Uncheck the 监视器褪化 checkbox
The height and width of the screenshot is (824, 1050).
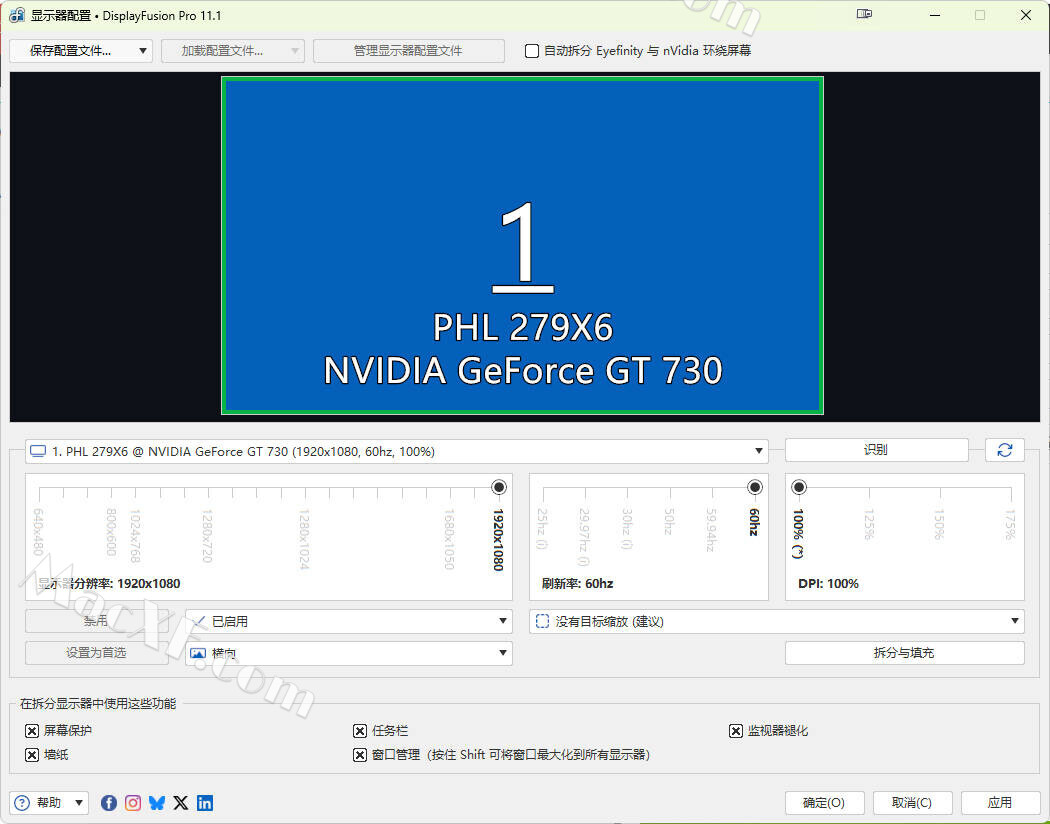(x=736, y=731)
